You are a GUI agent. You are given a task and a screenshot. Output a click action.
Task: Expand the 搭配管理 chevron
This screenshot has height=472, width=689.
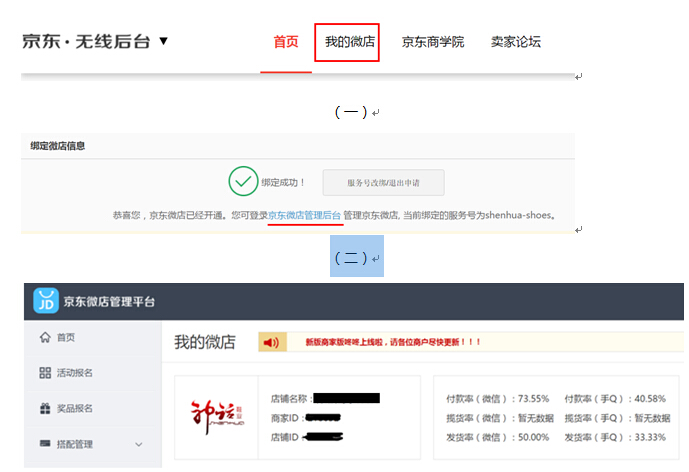click(x=139, y=444)
